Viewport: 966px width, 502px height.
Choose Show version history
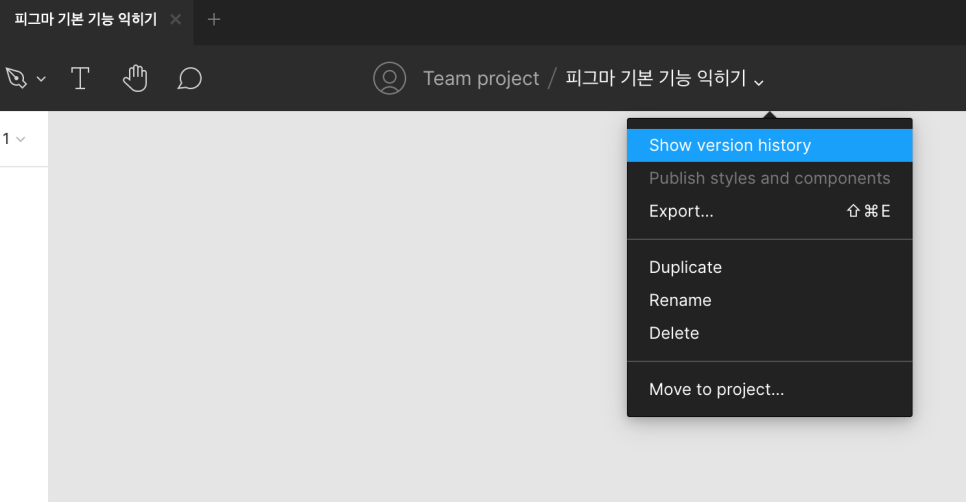[x=769, y=145]
